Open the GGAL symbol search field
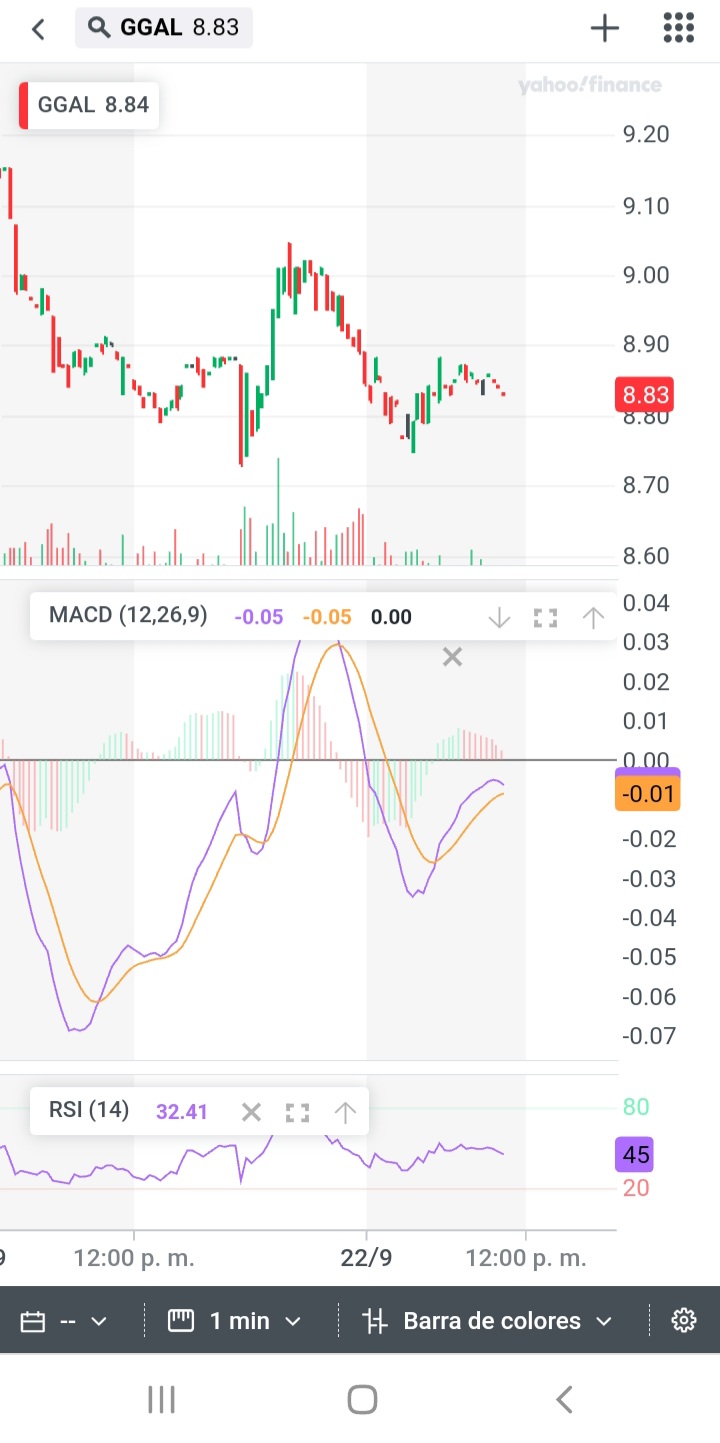 [x=164, y=28]
